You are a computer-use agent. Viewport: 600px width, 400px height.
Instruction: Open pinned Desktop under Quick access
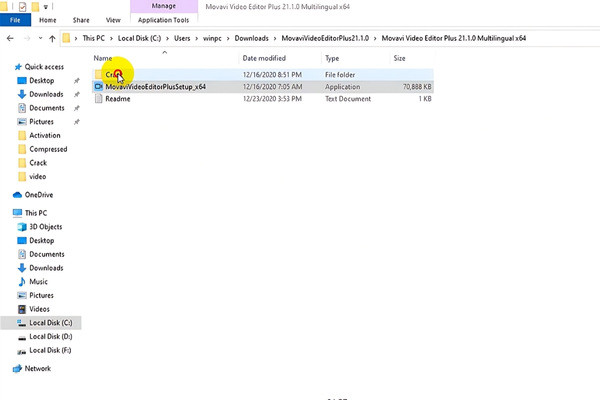pyautogui.click(x=41, y=80)
